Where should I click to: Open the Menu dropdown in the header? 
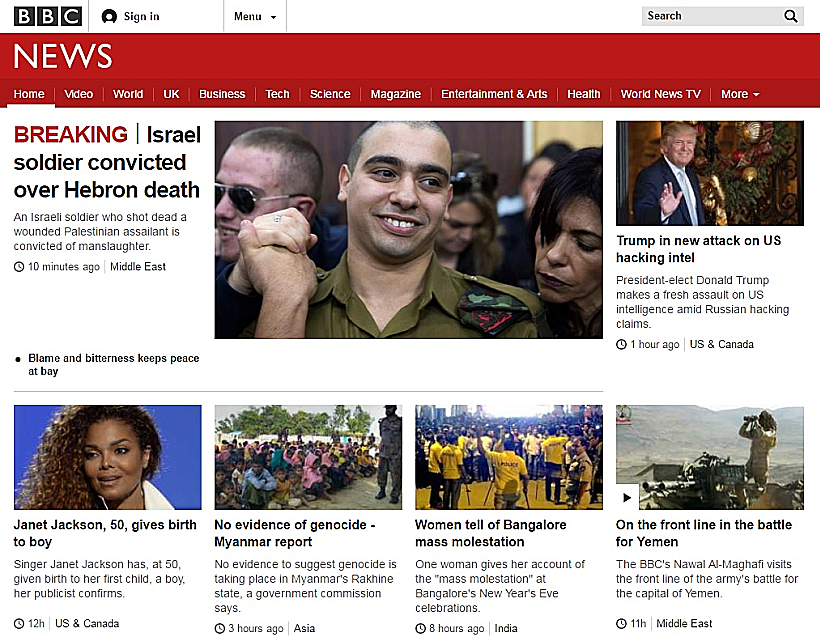247,16
